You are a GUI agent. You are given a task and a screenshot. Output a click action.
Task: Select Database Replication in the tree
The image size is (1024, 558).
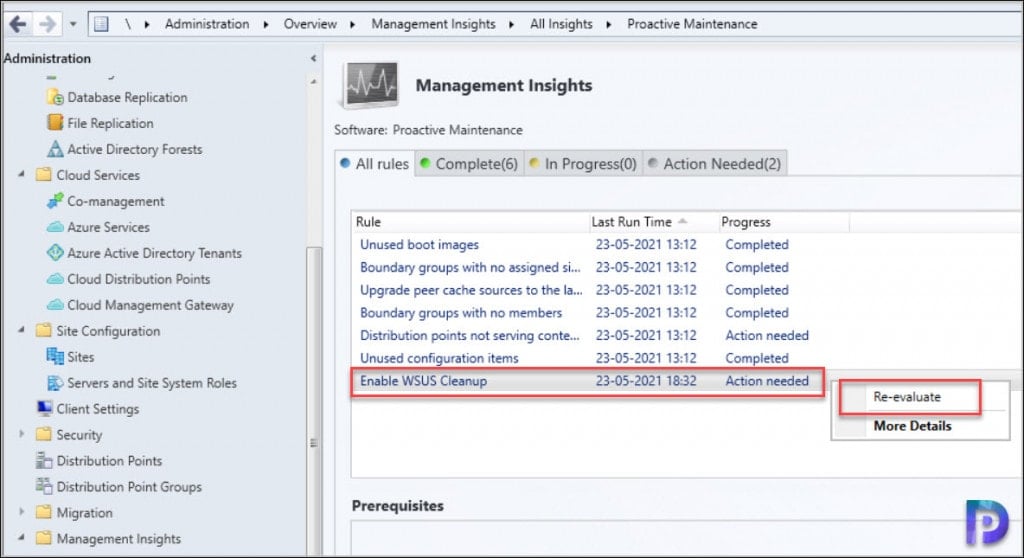click(127, 97)
